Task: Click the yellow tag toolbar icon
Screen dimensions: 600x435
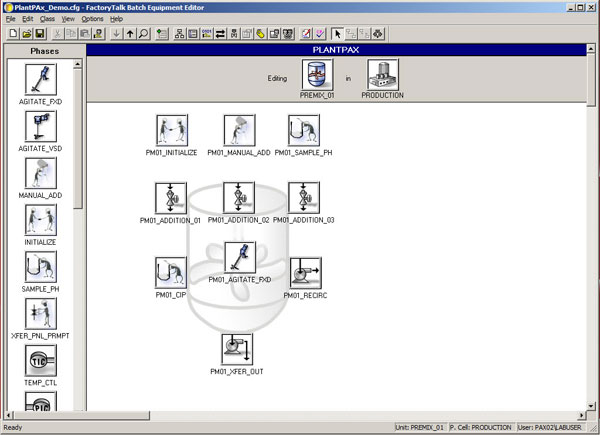Action: 261,34
